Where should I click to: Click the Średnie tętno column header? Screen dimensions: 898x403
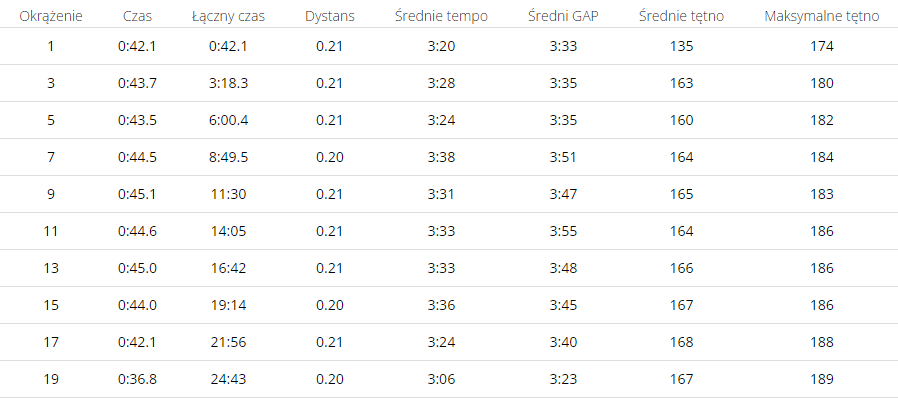point(681,17)
